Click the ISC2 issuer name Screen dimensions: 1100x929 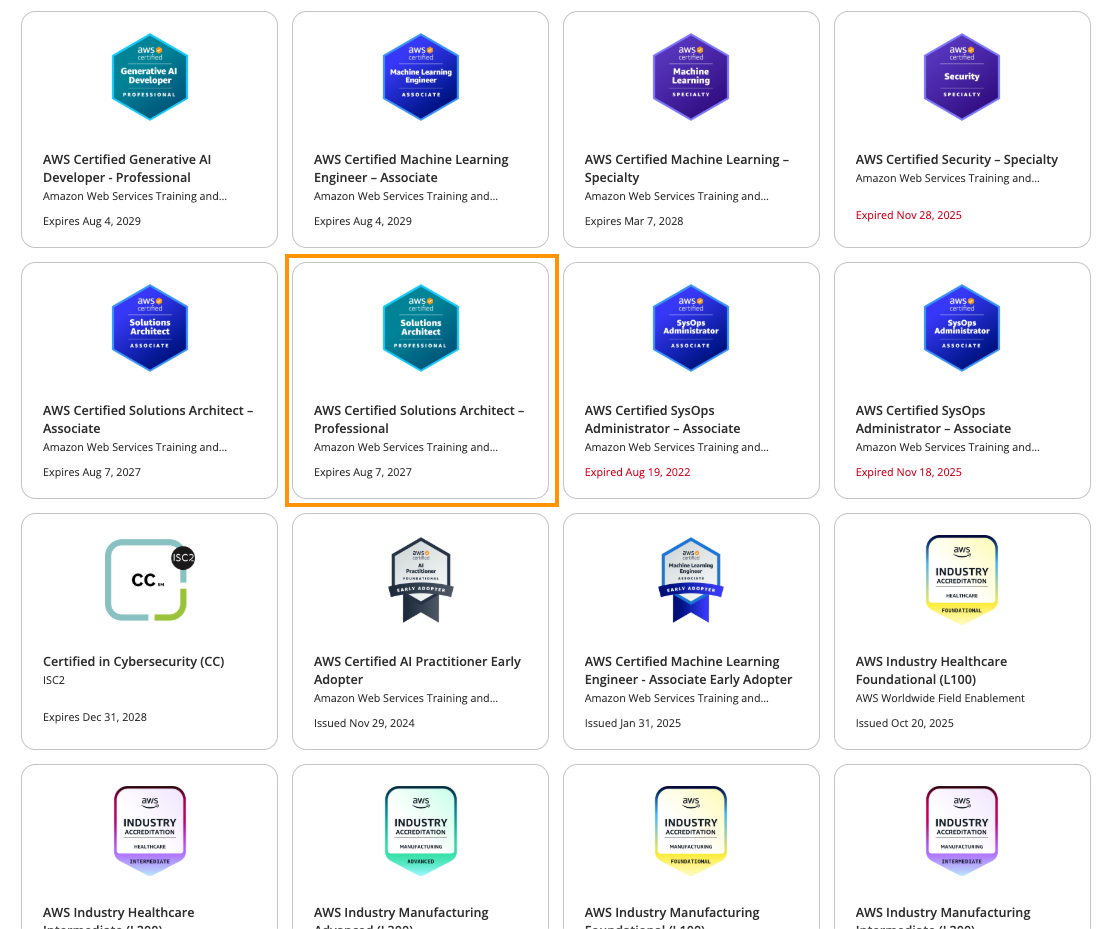tap(53, 680)
